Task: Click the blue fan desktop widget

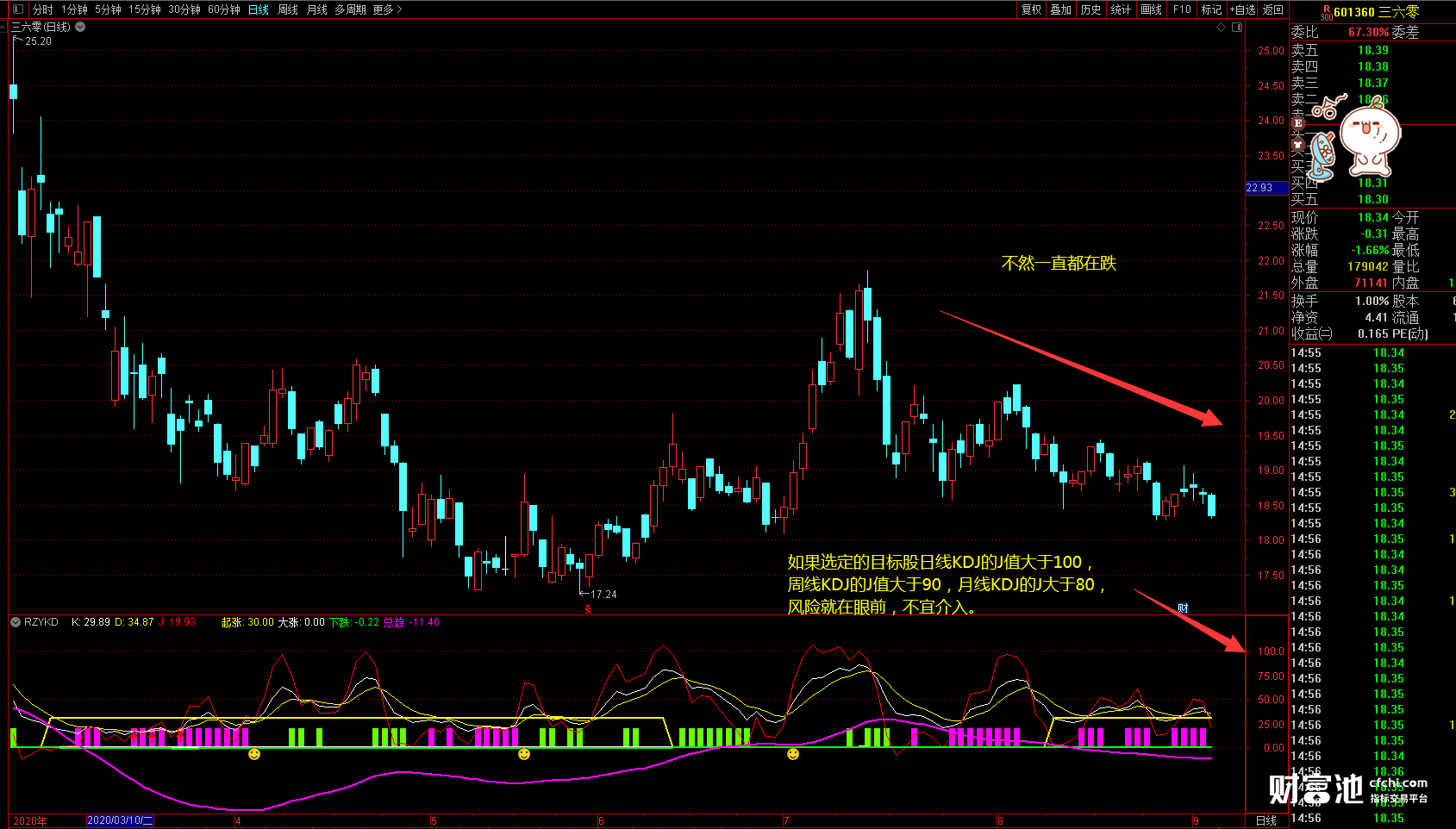Action: point(1322,156)
